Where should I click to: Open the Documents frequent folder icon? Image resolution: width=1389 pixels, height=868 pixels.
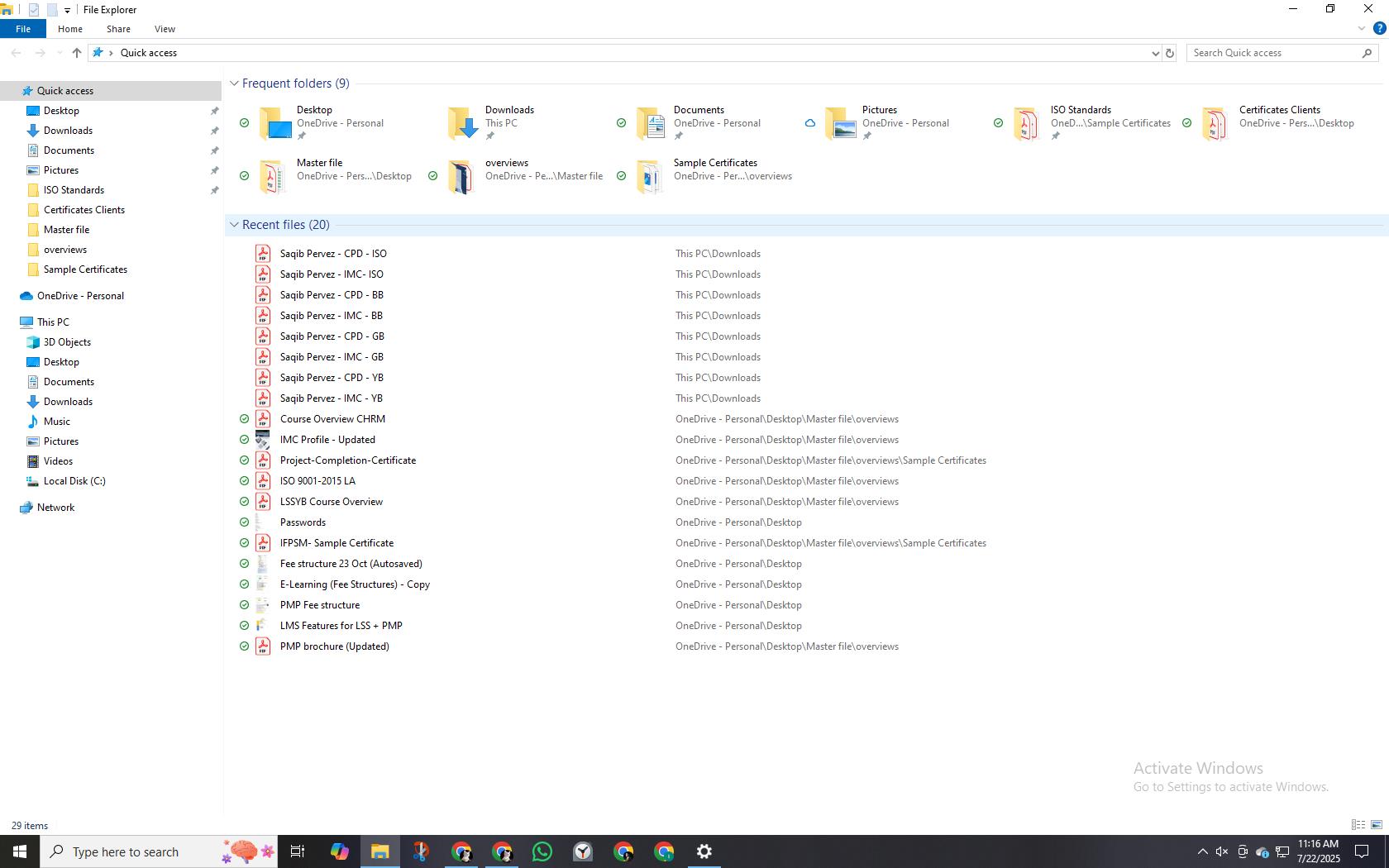tap(652, 123)
